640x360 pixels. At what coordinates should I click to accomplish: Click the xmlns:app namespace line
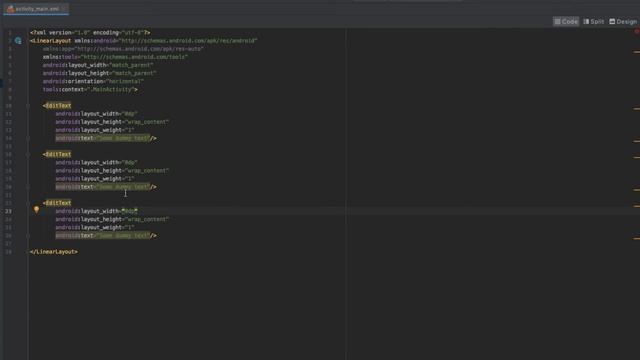click(123, 49)
